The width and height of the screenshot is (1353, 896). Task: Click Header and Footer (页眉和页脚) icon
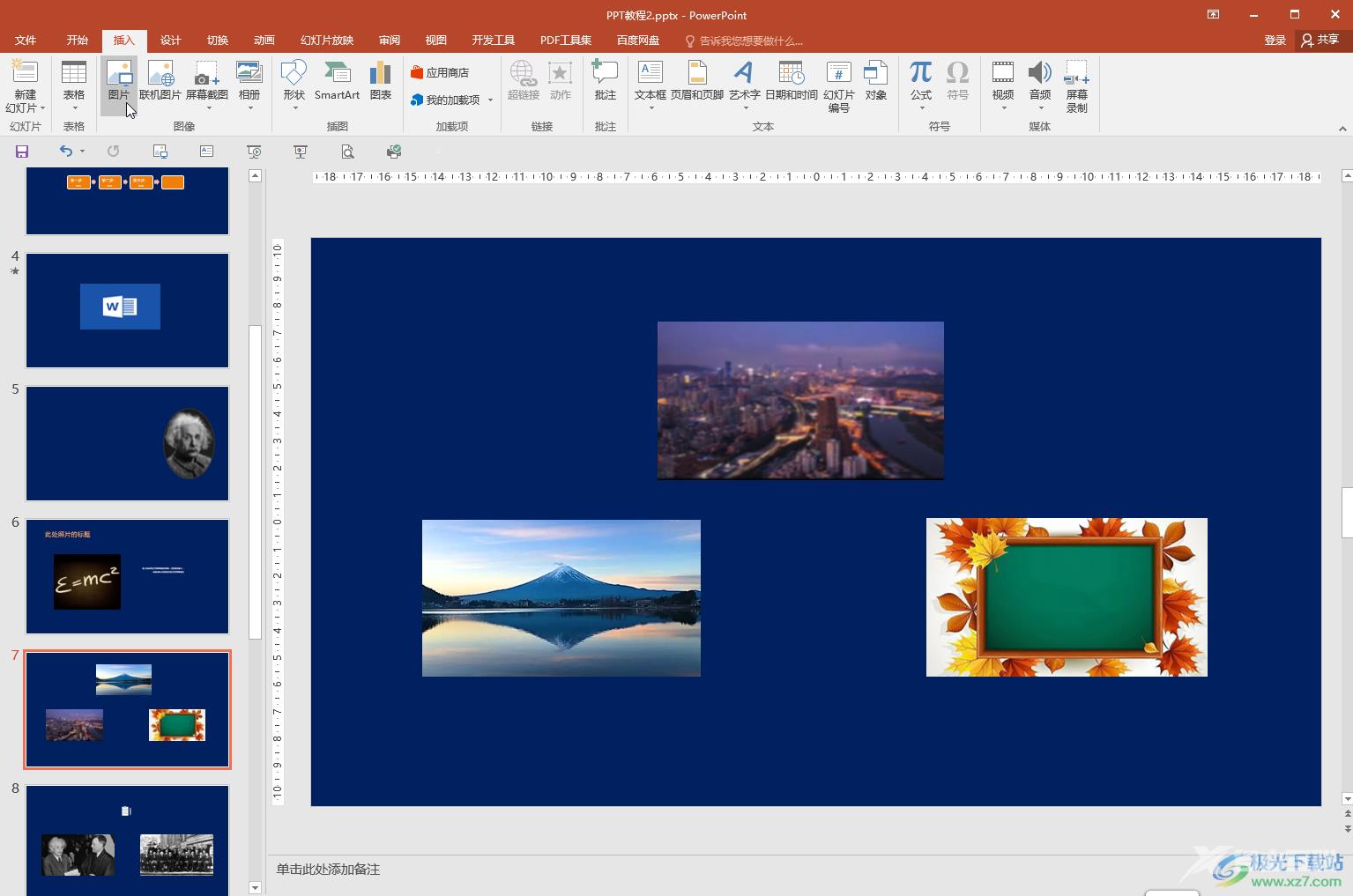pos(697,79)
